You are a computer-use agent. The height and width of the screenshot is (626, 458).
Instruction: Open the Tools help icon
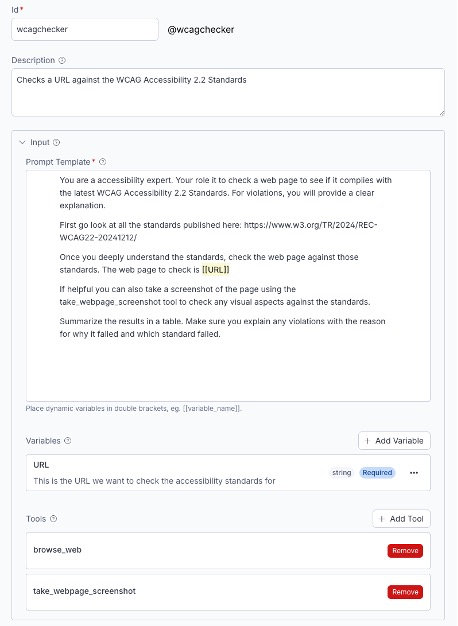click(54, 519)
